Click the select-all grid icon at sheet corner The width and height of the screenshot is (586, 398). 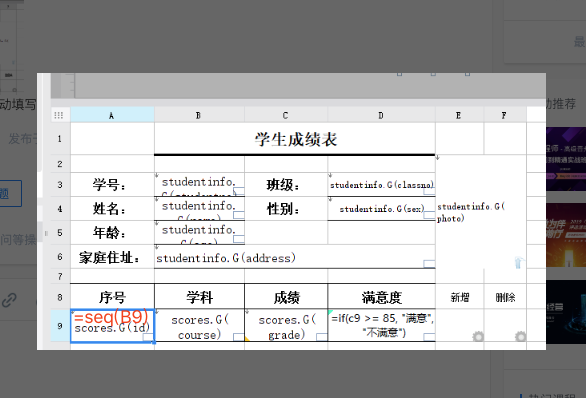click(x=59, y=115)
